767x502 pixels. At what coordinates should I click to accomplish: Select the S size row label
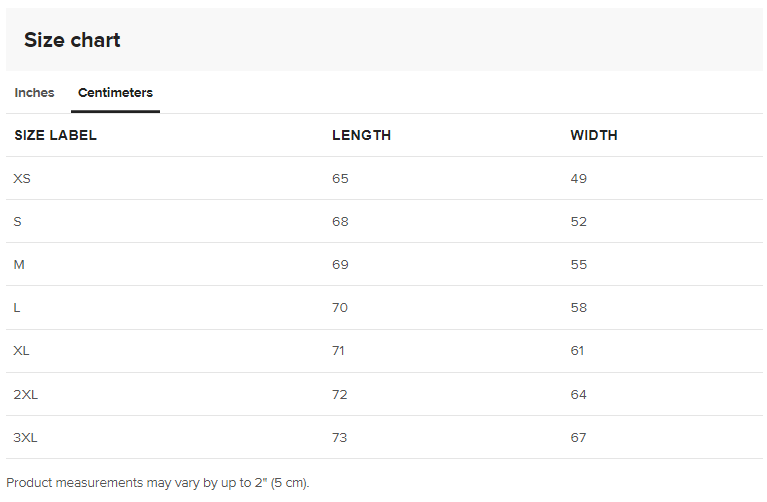18,222
